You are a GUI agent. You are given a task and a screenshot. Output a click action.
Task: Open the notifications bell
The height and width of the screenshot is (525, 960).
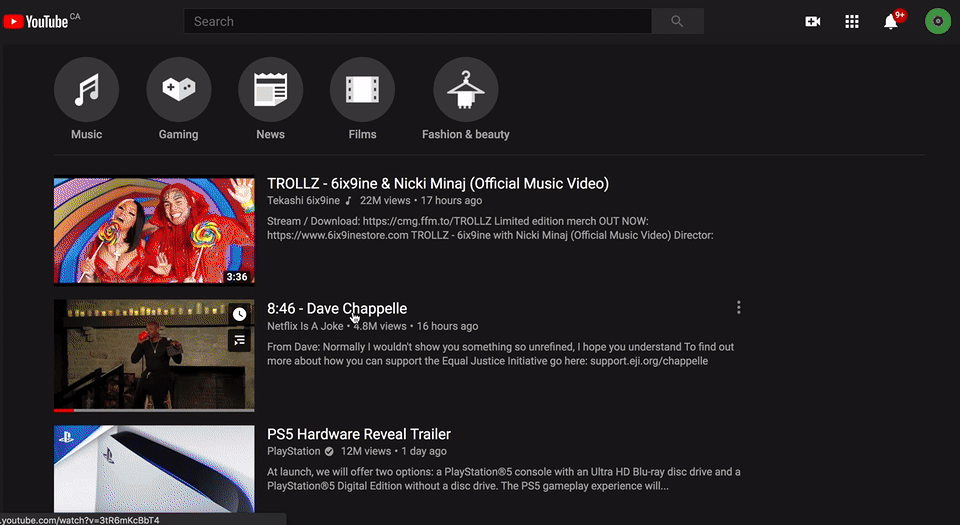pos(891,21)
